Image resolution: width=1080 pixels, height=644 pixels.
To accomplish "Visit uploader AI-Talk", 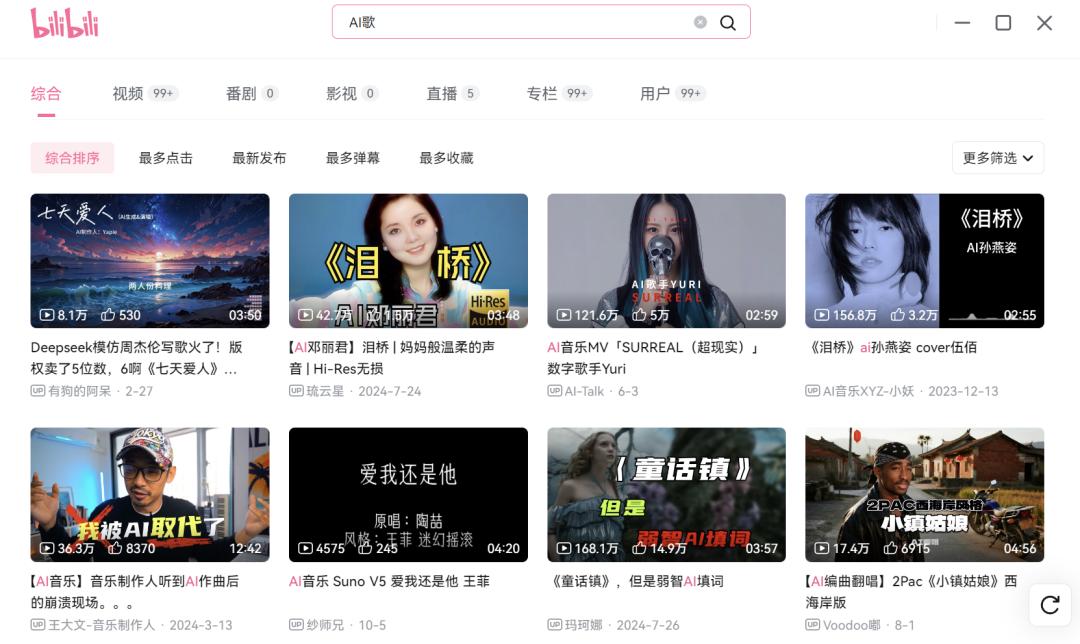I will tap(584, 391).
